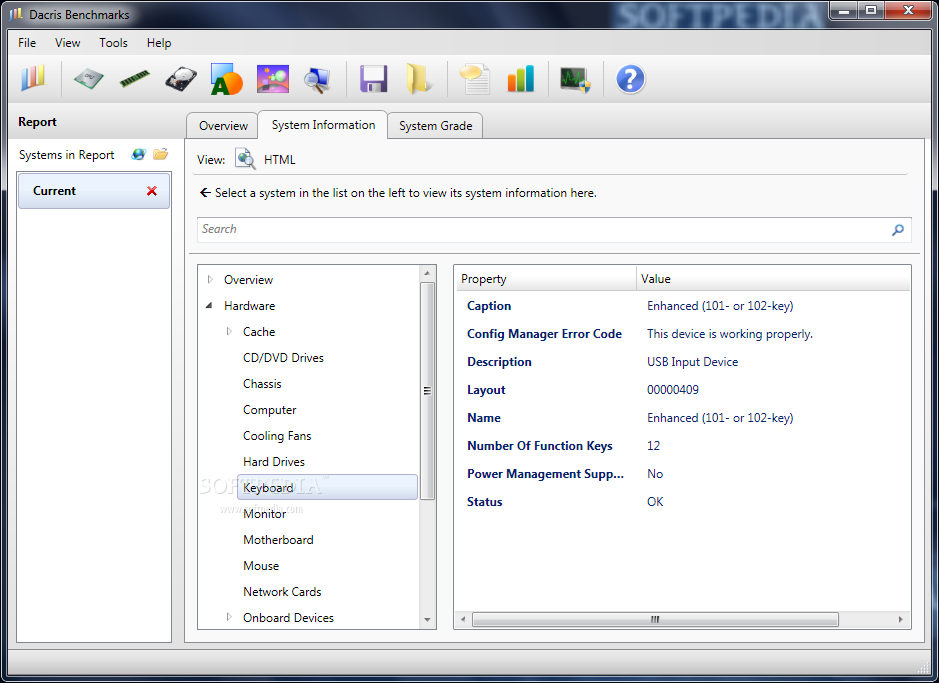
Task: Open help with the question mark icon
Action: click(x=630, y=78)
